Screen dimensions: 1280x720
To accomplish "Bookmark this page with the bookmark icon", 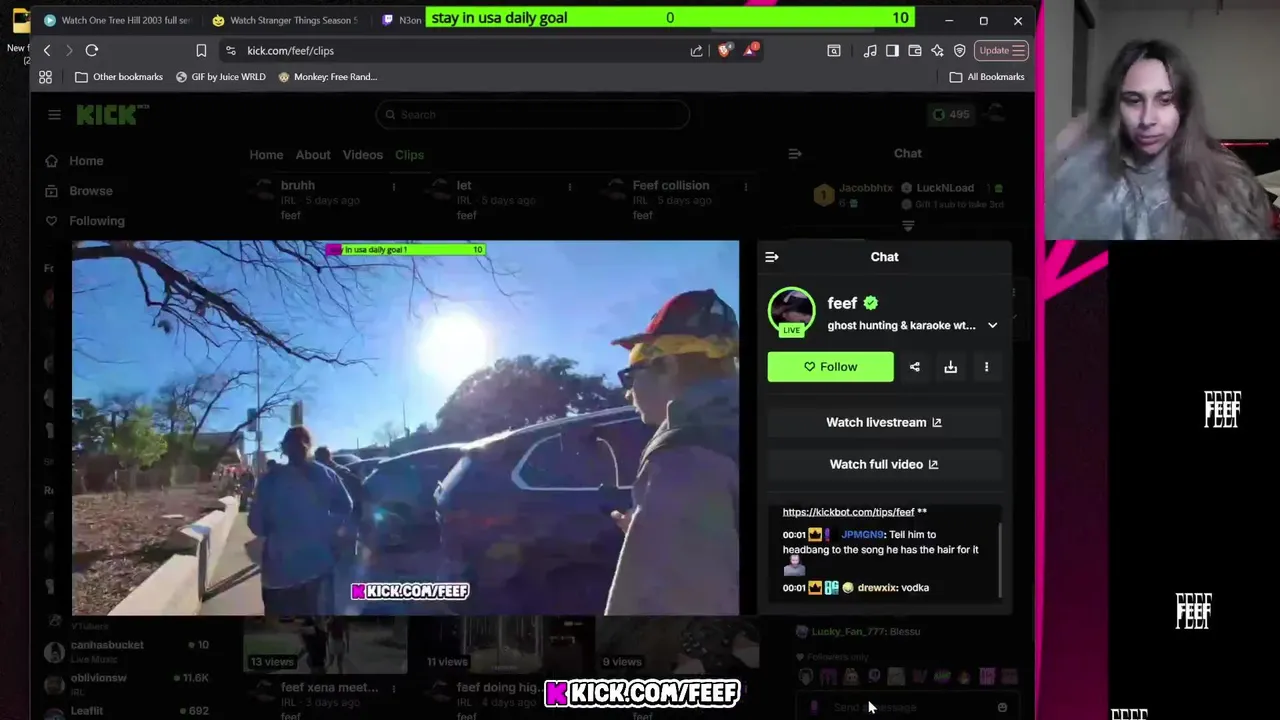I will pos(201,50).
